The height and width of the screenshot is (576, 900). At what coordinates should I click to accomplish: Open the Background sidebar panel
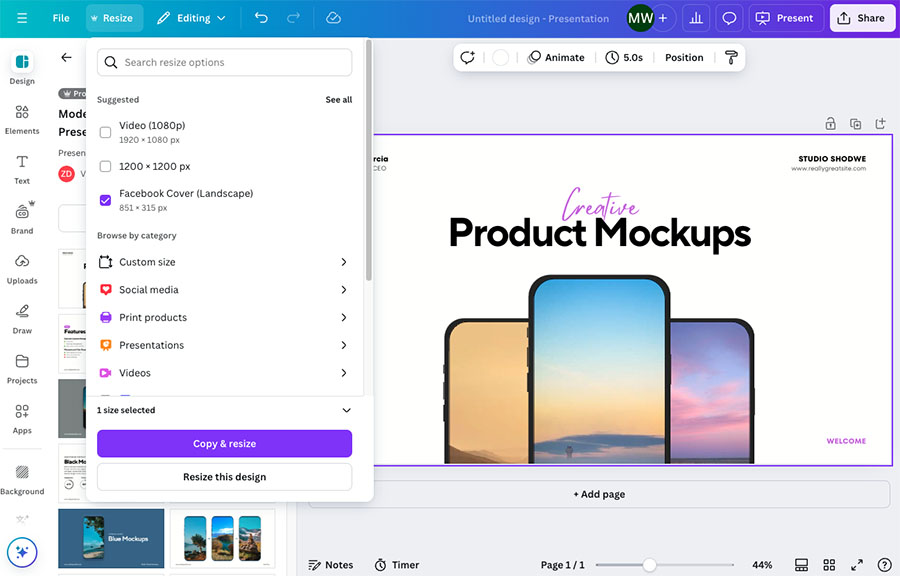pyautogui.click(x=22, y=480)
